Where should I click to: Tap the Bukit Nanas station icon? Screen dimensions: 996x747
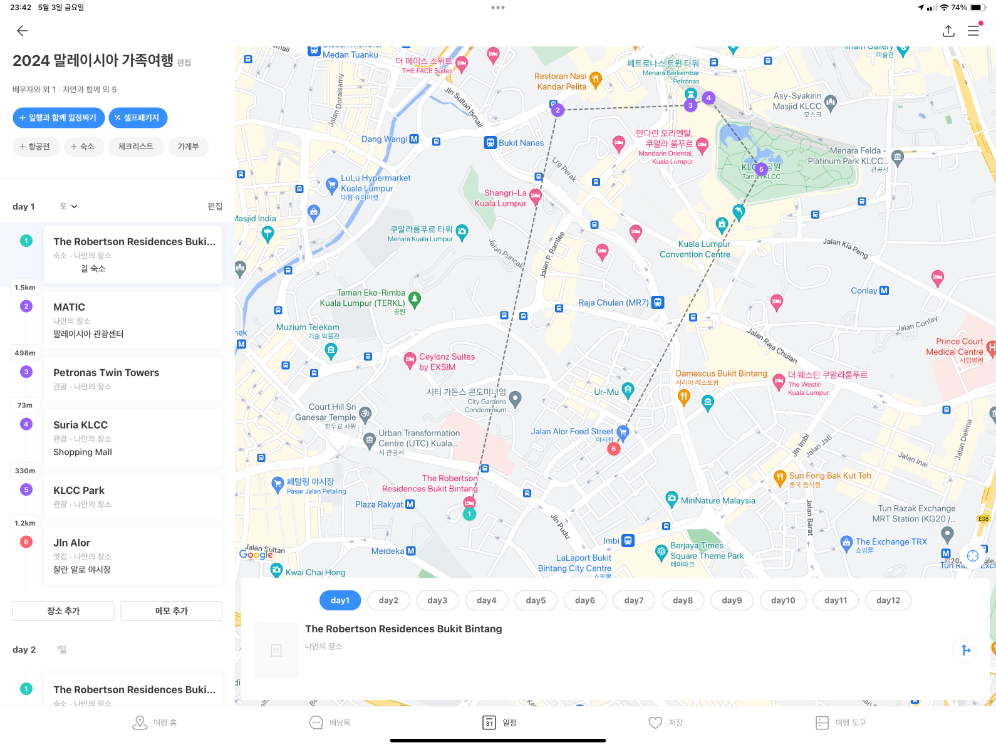(x=490, y=142)
